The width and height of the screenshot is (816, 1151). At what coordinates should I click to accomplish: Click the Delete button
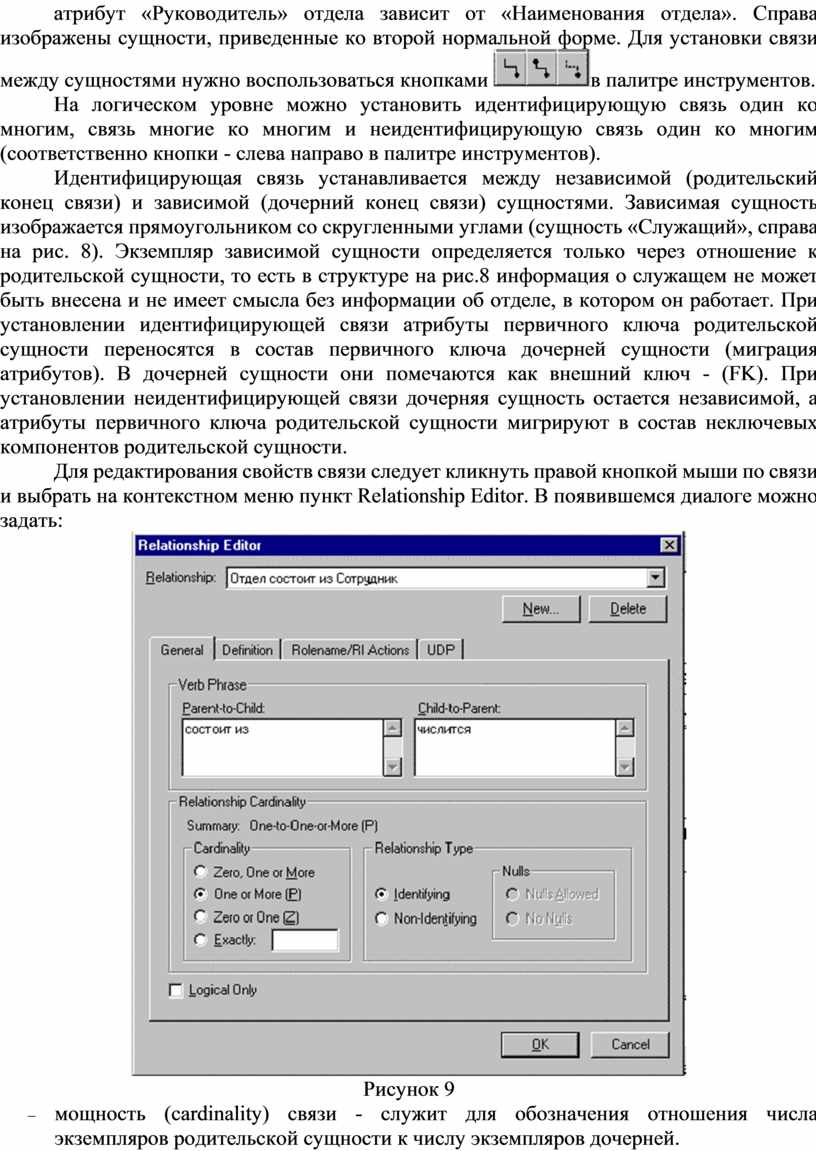pos(628,609)
